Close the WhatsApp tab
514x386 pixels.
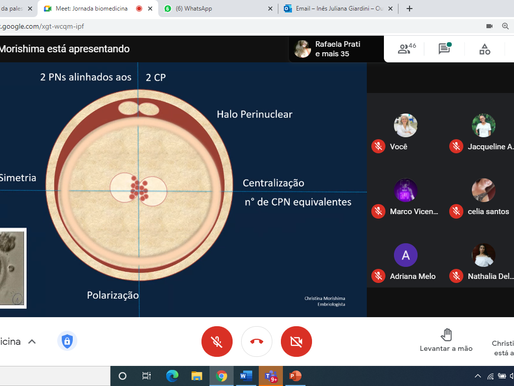click(x=270, y=9)
